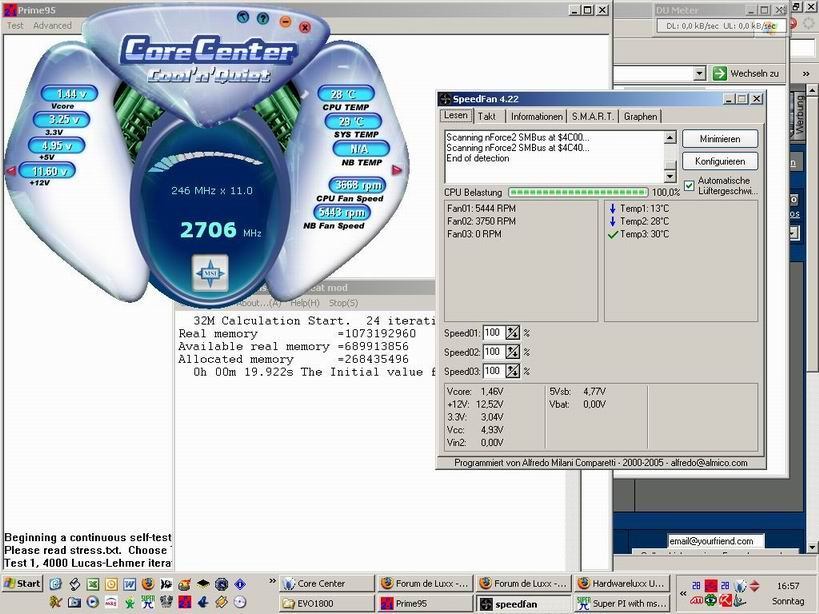819x614 pixels.
Task: Expand hidden tray icons with the chevron
Action: click(683, 593)
